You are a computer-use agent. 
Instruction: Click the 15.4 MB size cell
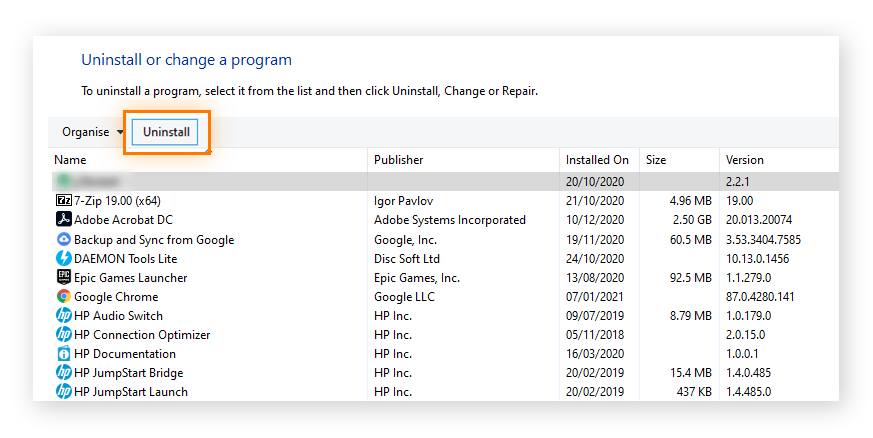coord(691,372)
